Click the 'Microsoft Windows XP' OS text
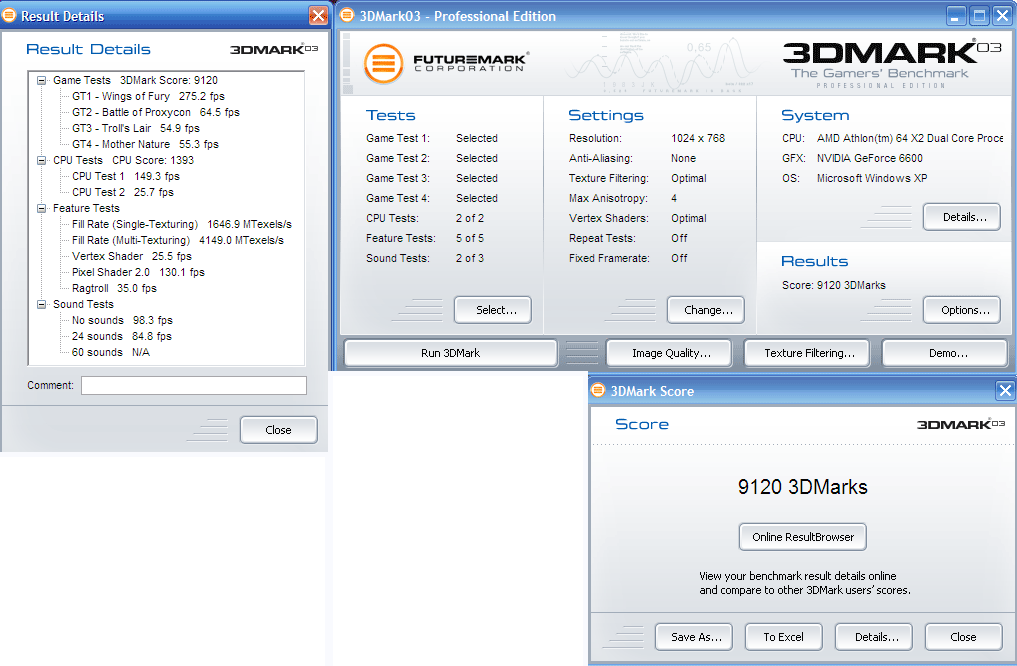Screen dimensions: 1017x666 coord(872,178)
